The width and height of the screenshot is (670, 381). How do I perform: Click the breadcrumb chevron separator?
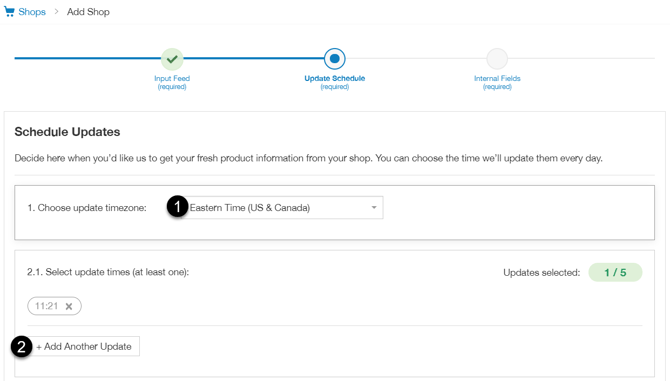tap(56, 12)
